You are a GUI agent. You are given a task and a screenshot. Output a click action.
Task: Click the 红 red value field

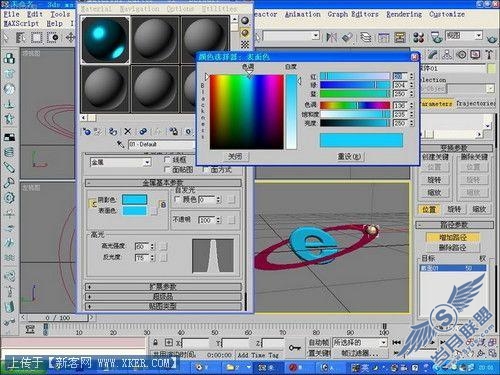click(x=400, y=76)
